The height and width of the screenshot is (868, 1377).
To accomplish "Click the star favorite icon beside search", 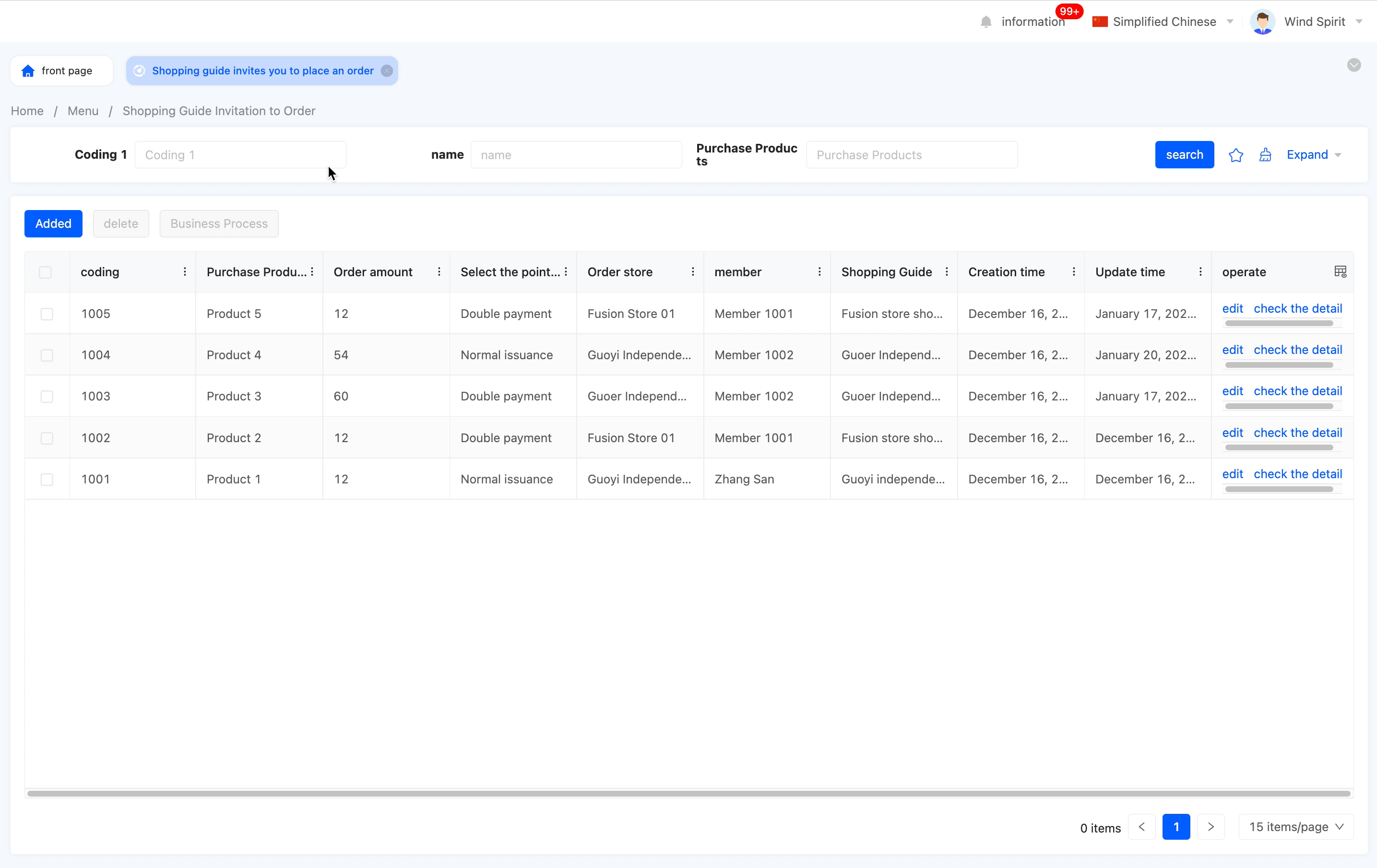I will tap(1235, 155).
